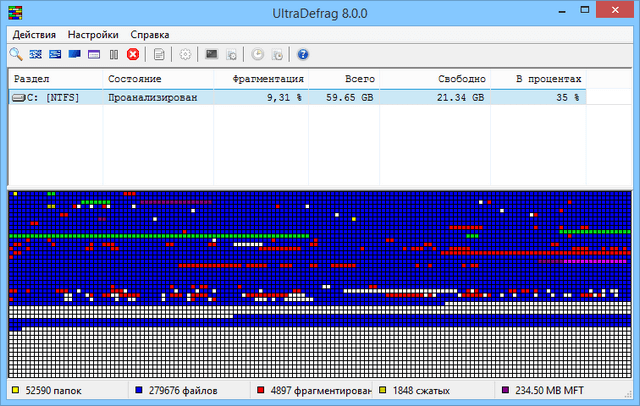This screenshot has height=406, width=640.
Task: Sort by the Состояние column header
Action: (158, 79)
